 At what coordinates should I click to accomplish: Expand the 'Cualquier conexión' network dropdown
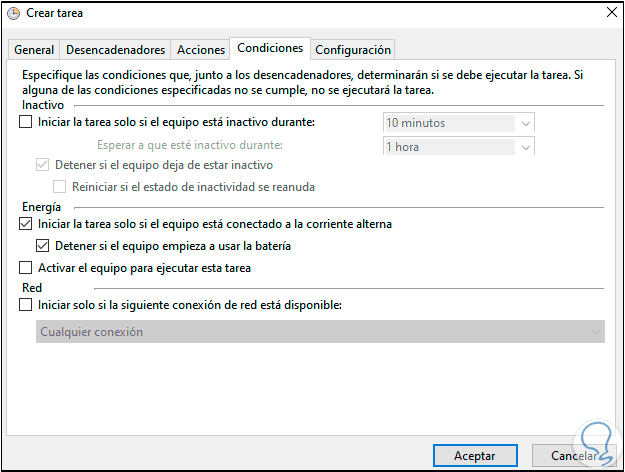(596, 332)
